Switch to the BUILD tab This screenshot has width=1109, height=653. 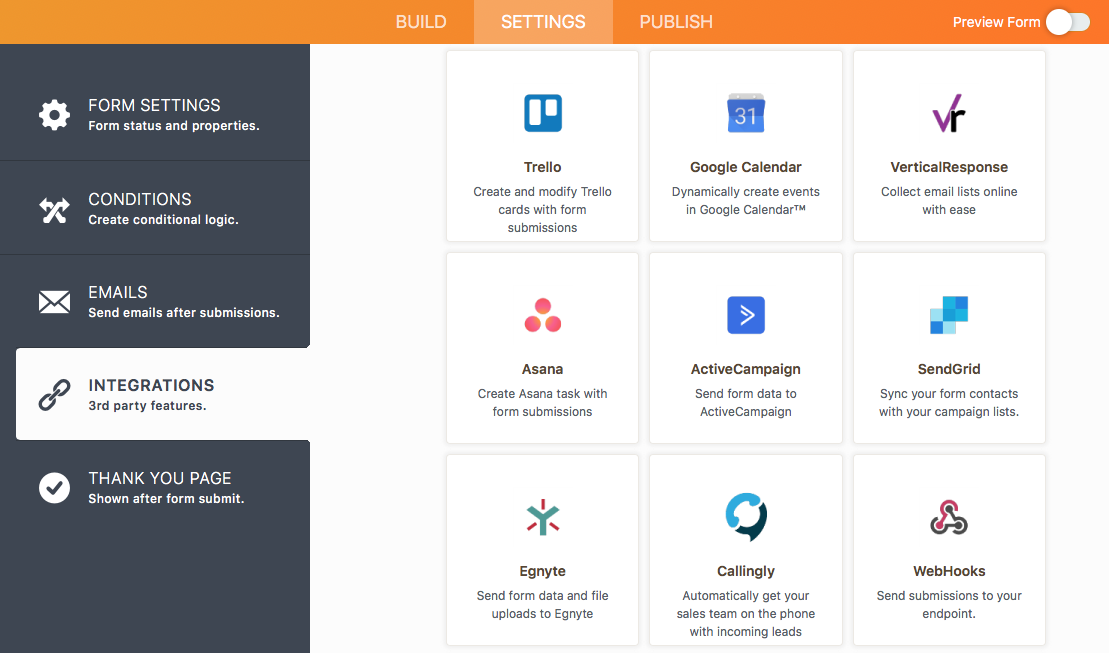(421, 22)
